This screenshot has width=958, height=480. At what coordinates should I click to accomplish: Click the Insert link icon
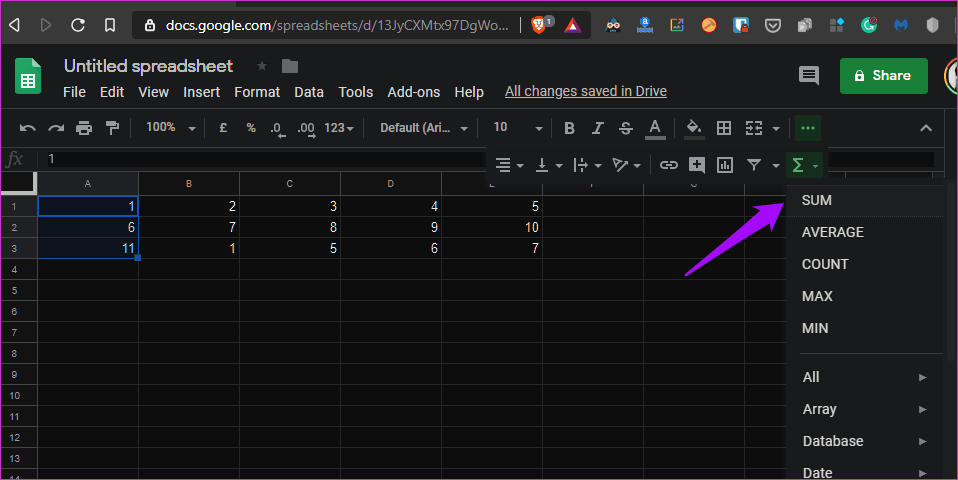point(668,165)
